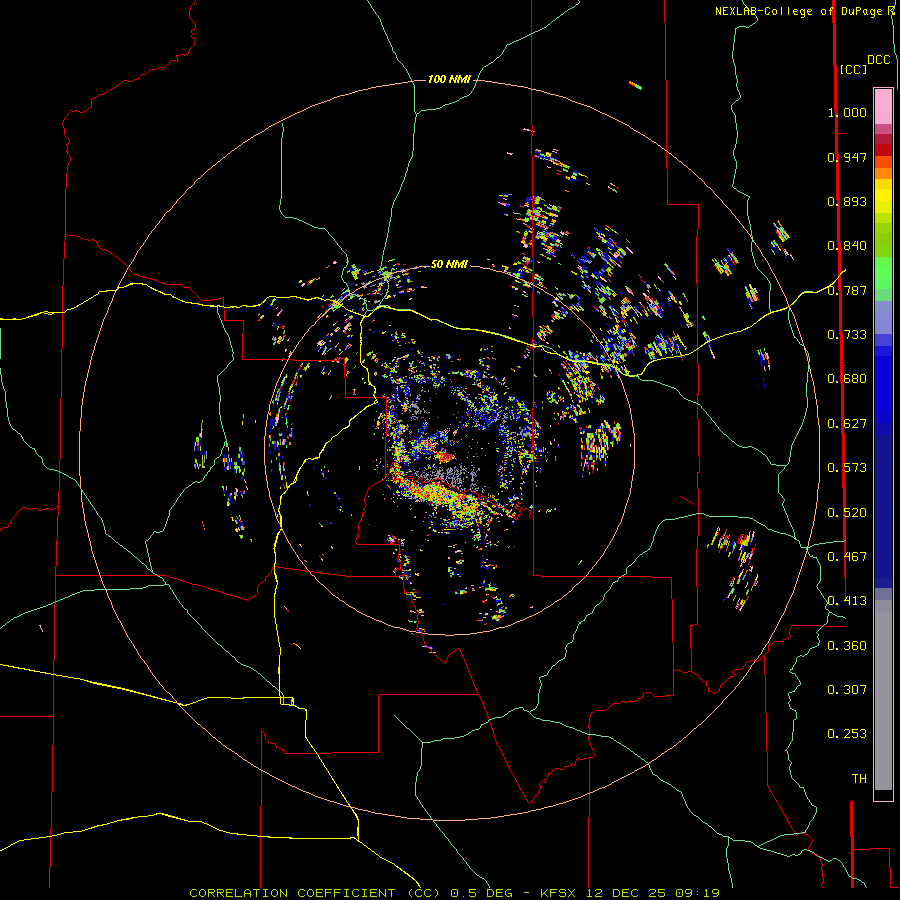The width and height of the screenshot is (900, 900).
Task: Click the 0.680 scale value
Action: tap(847, 379)
